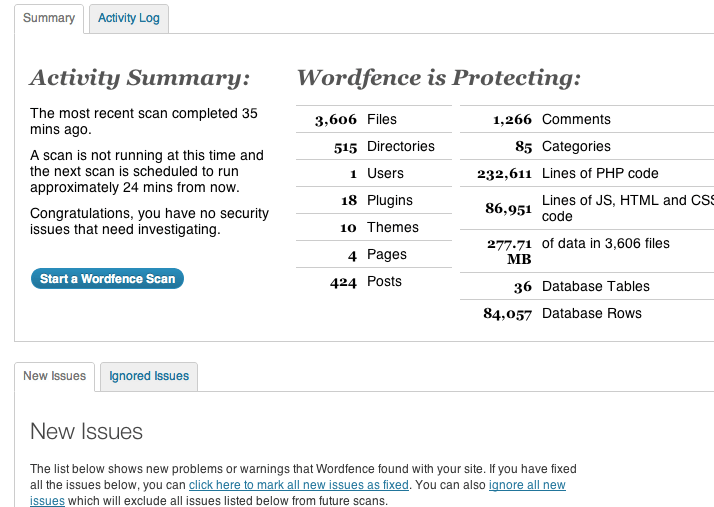This screenshot has height=507, width=714.
Task: Click the next scan is scheduled text
Action: point(147,171)
